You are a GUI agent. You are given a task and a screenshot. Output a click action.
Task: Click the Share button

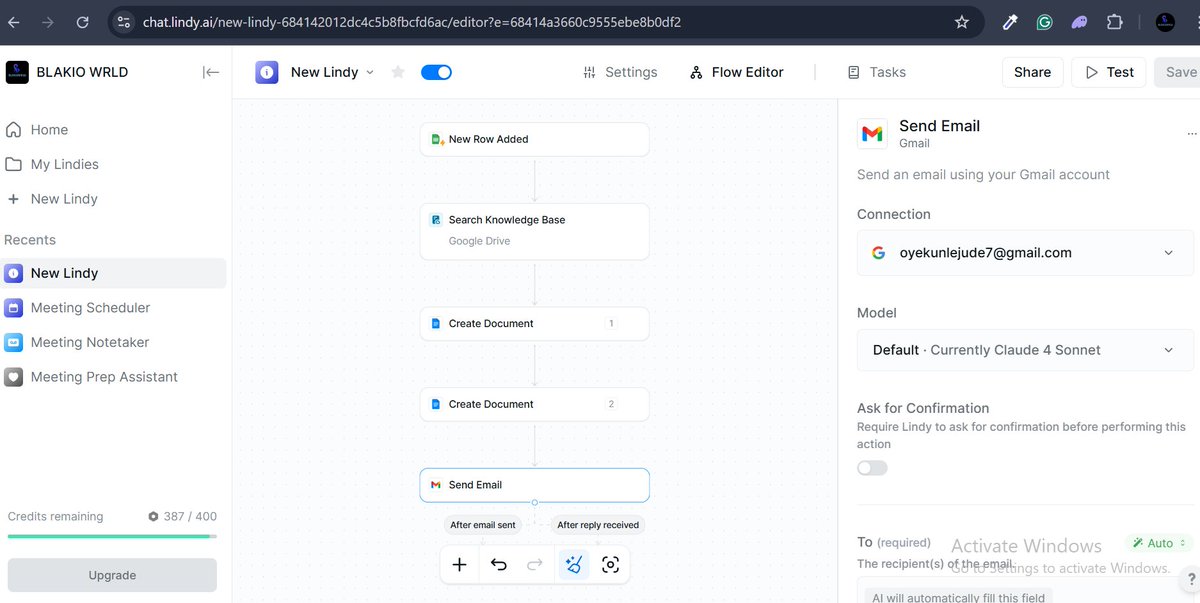pos(1032,72)
